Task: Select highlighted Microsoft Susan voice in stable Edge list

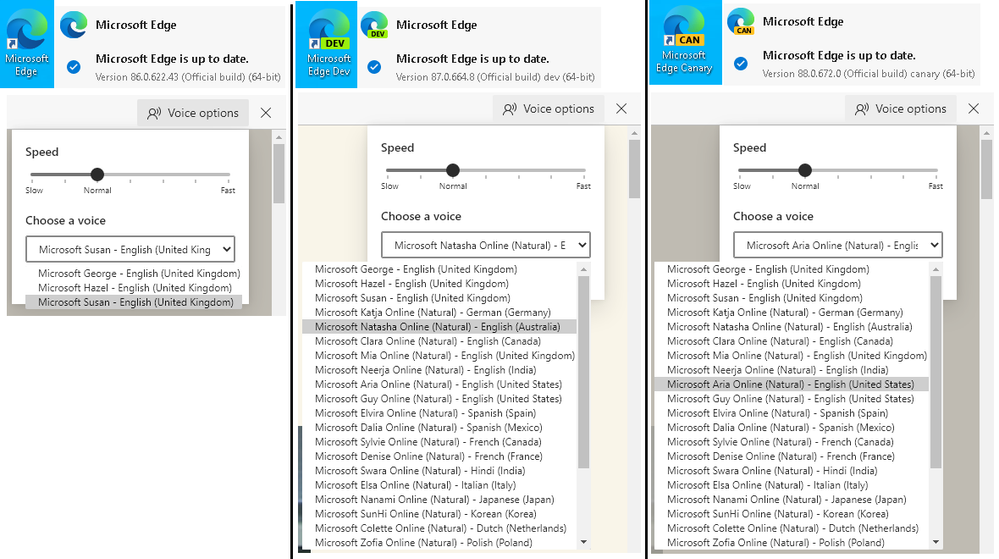Action: pyautogui.click(x=134, y=302)
